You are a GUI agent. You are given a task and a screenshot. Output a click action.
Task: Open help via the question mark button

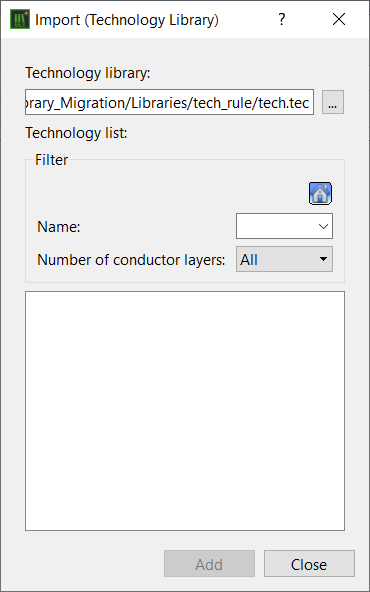pyautogui.click(x=281, y=19)
